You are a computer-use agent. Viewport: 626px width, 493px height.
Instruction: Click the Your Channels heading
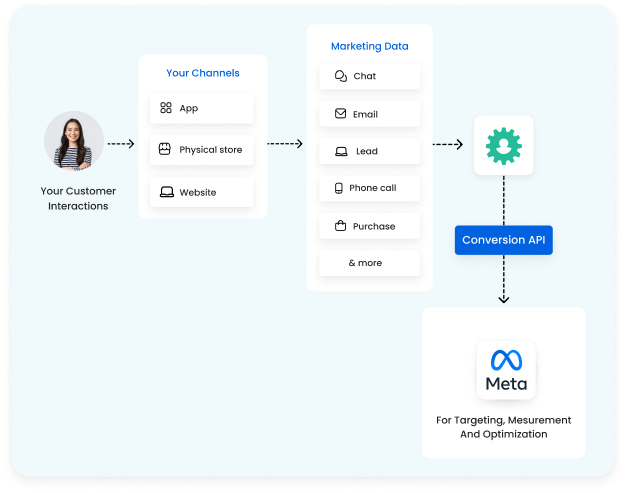tap(203, 73)
